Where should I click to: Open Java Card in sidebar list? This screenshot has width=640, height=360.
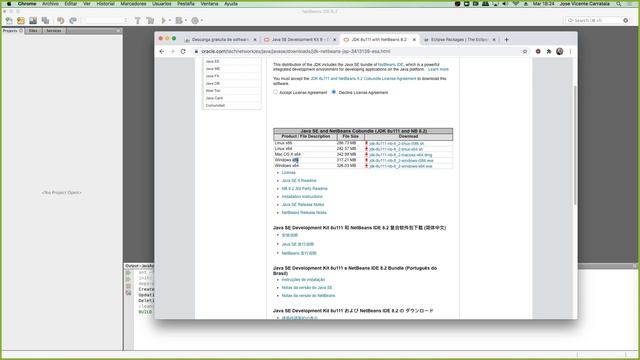214,98
